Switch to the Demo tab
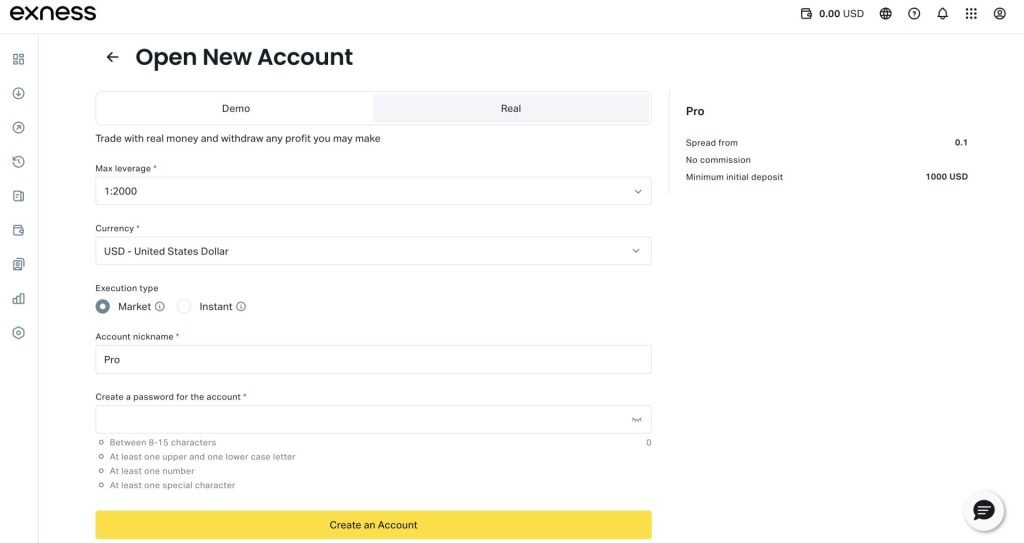This screenshot has height=543, width=1024. 236,108
